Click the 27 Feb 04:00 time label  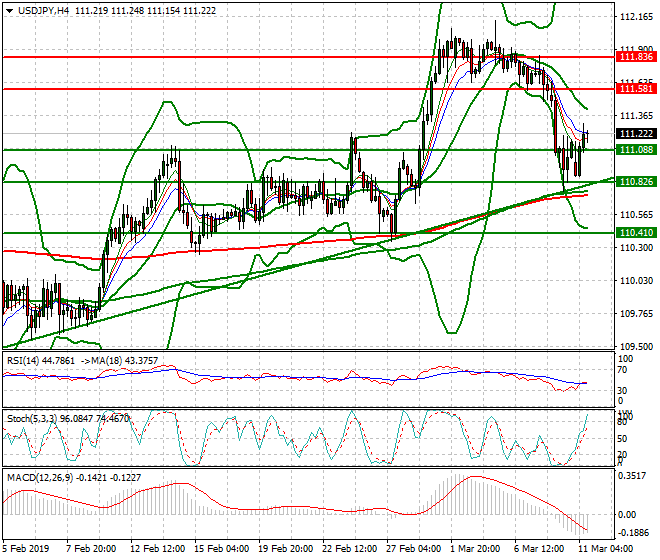414,549
